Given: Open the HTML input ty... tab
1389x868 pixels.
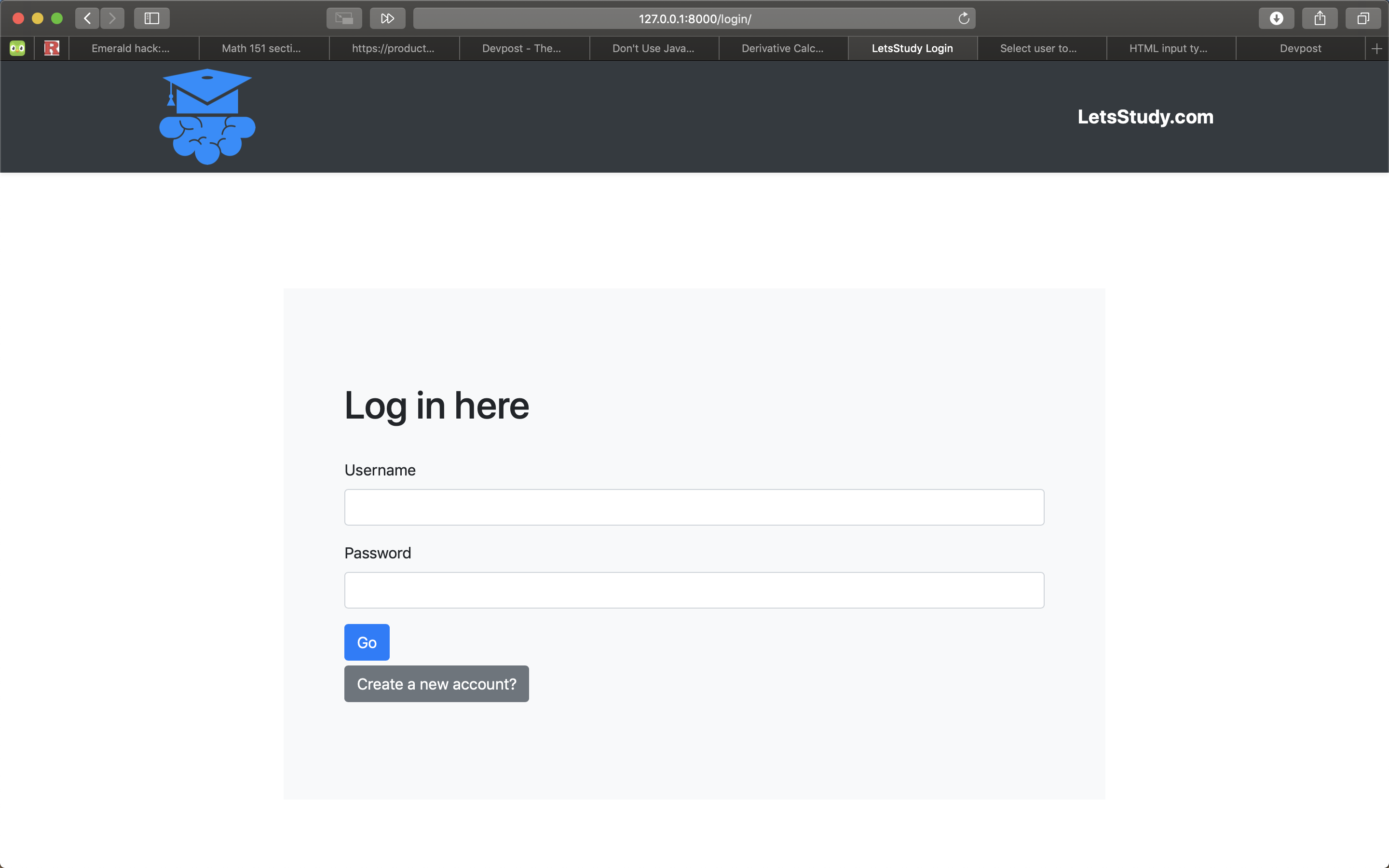Looking at the screenshot, I should pos(1168,49).
